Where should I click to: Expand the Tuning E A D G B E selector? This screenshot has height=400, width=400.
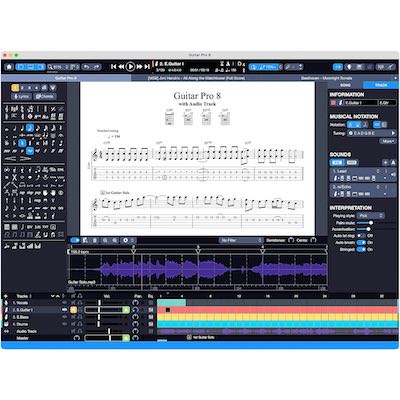[372, 133]
